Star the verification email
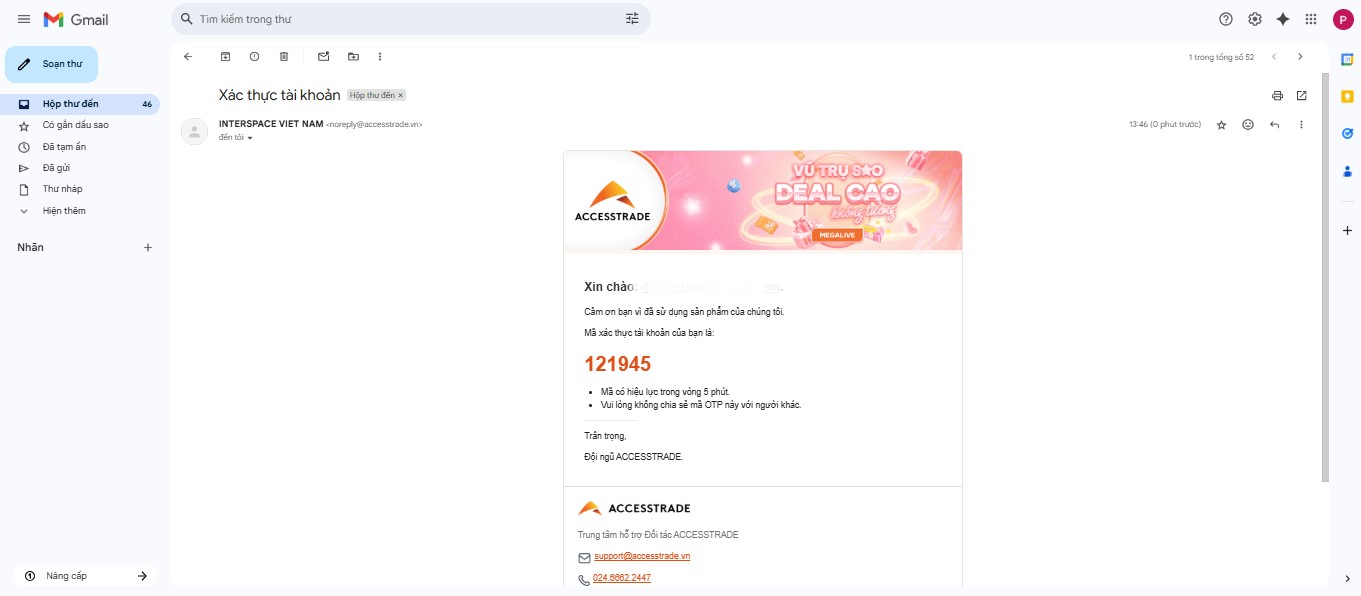 coord(1221,124)
